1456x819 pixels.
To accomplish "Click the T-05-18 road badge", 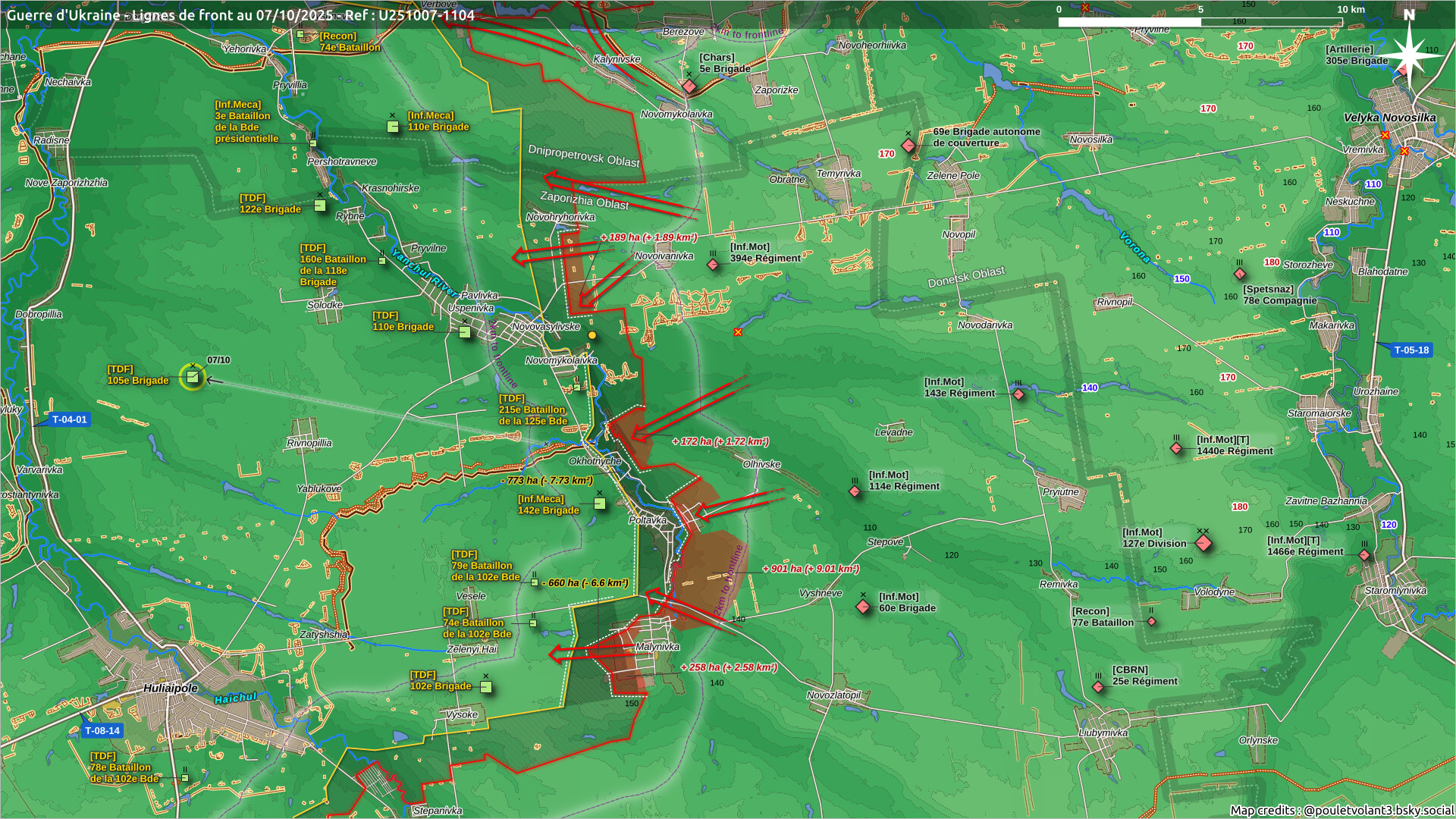I will coord(1410,350).
